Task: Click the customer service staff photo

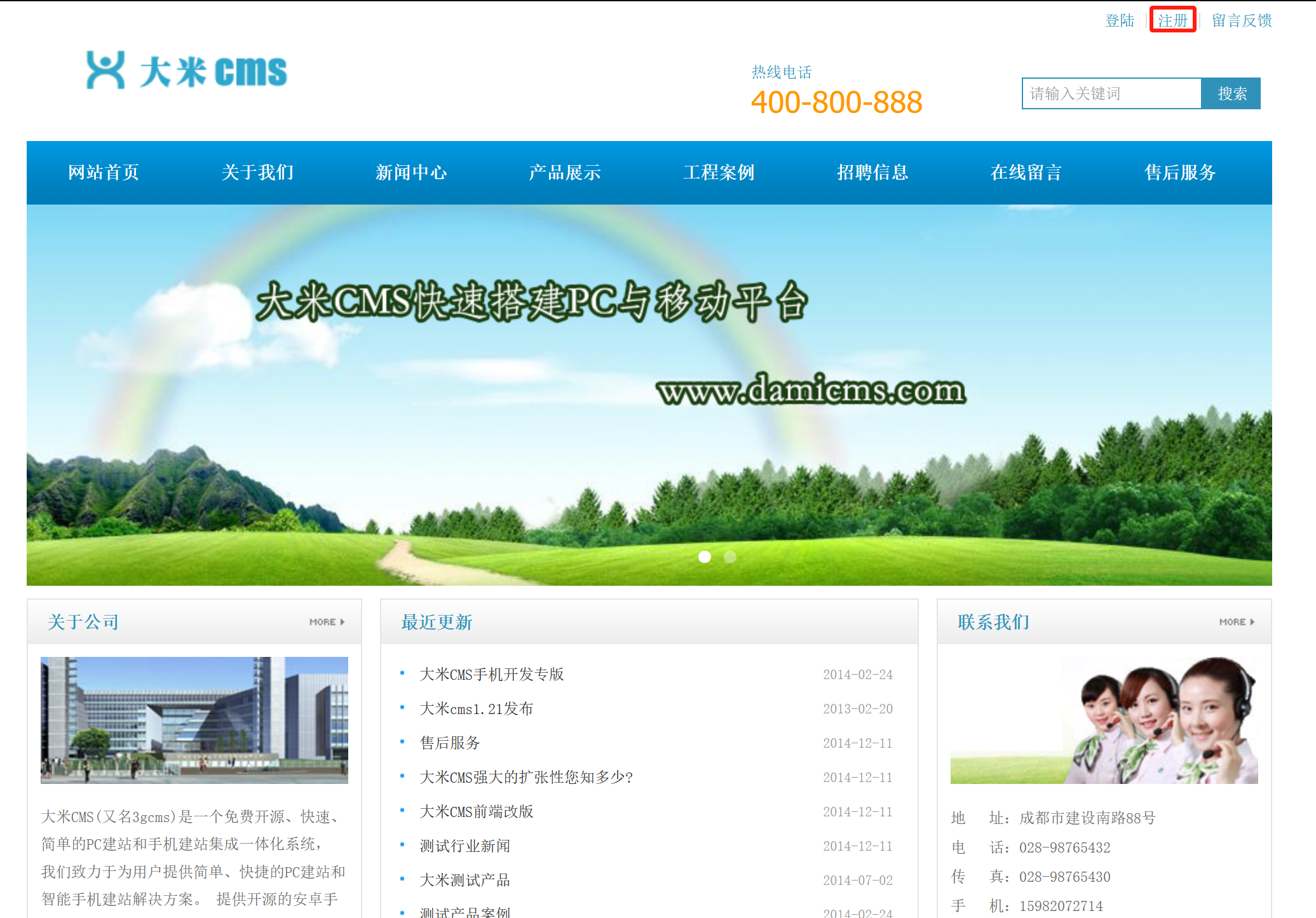Action: (x=1104, y=720)
